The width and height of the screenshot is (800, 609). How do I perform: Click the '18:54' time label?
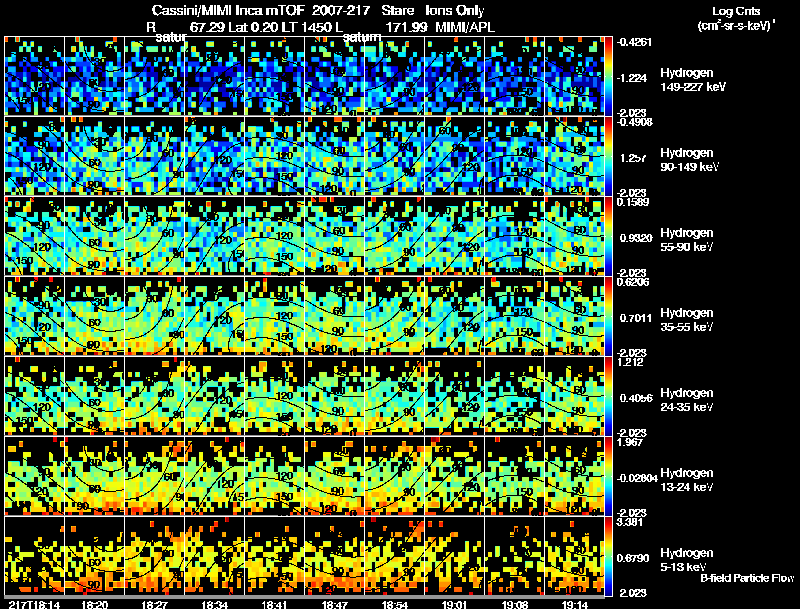pos(395,605)
